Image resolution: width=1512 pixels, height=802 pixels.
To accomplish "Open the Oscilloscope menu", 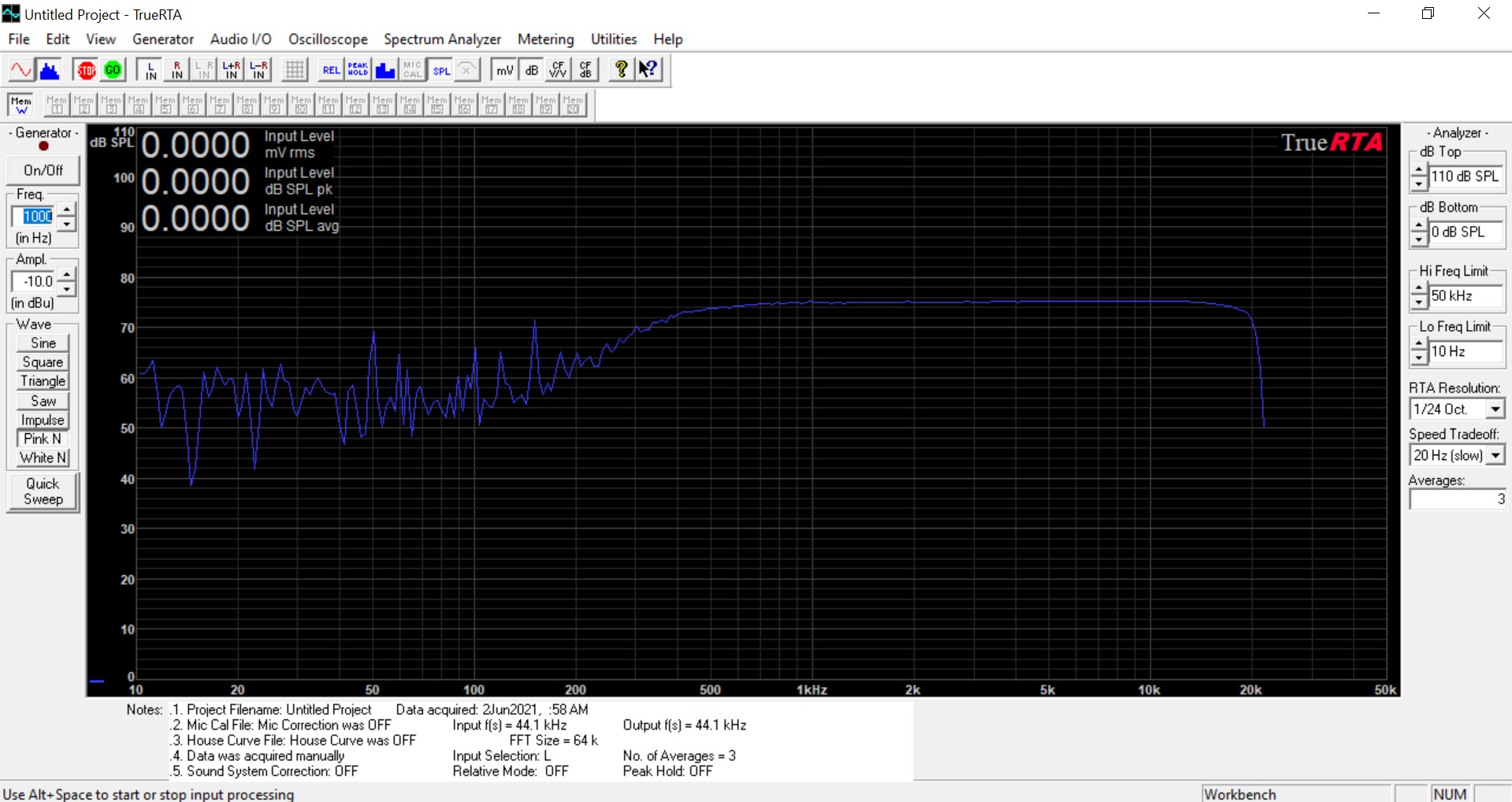I will point(328,39).
